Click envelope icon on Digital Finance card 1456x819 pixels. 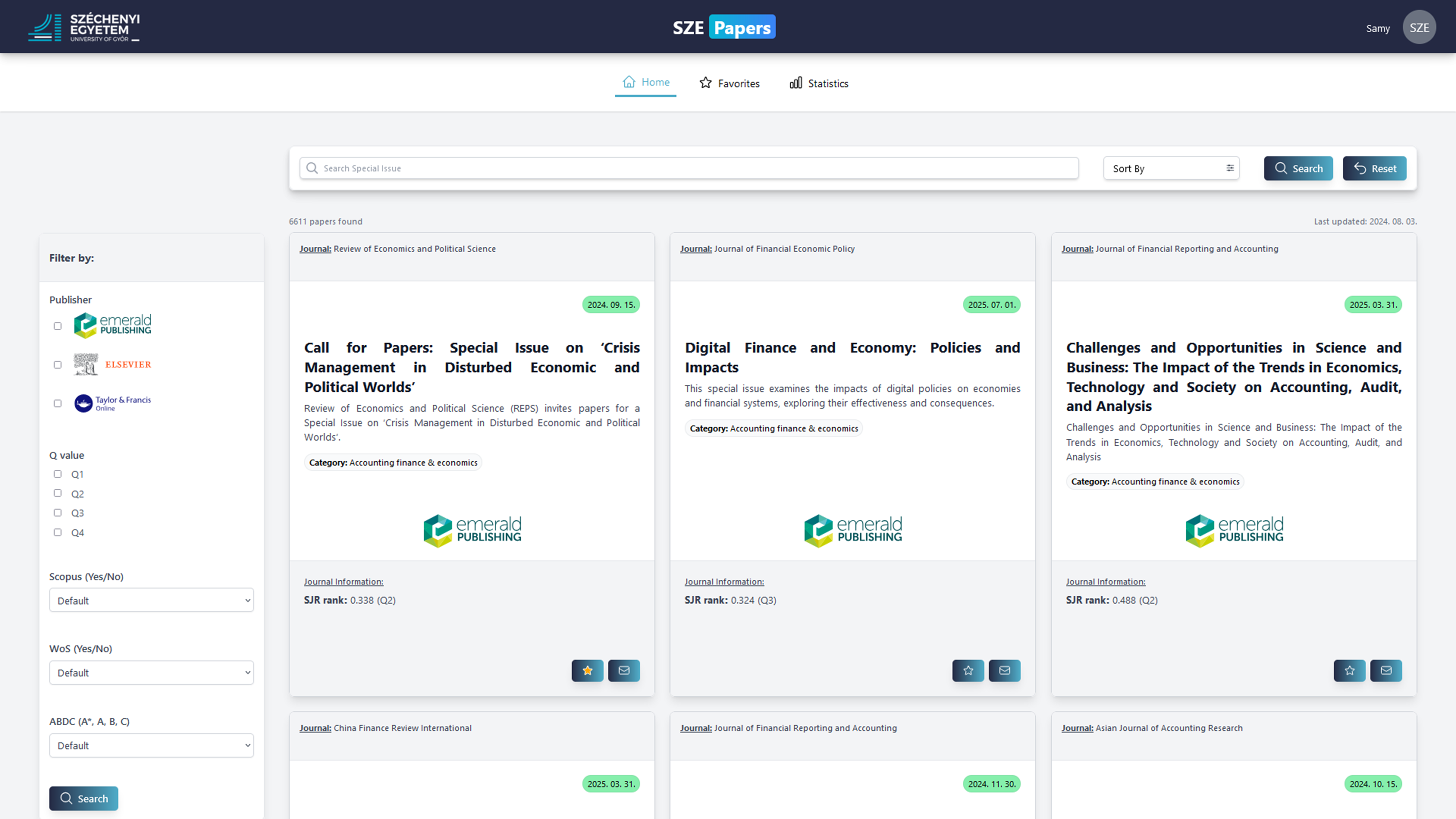pos(1004,670)
